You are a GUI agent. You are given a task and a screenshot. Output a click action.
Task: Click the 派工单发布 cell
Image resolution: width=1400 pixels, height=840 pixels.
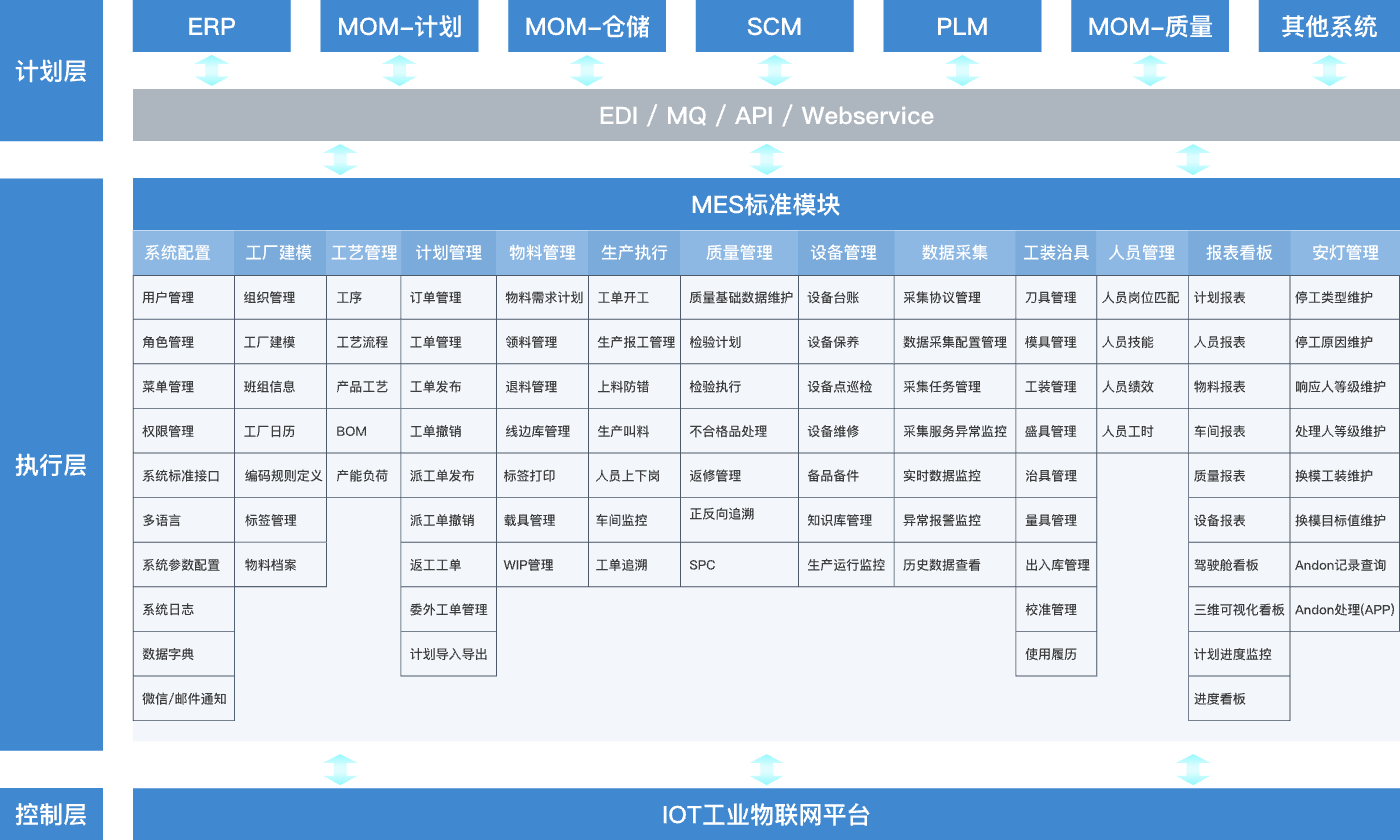click(448, 476)
